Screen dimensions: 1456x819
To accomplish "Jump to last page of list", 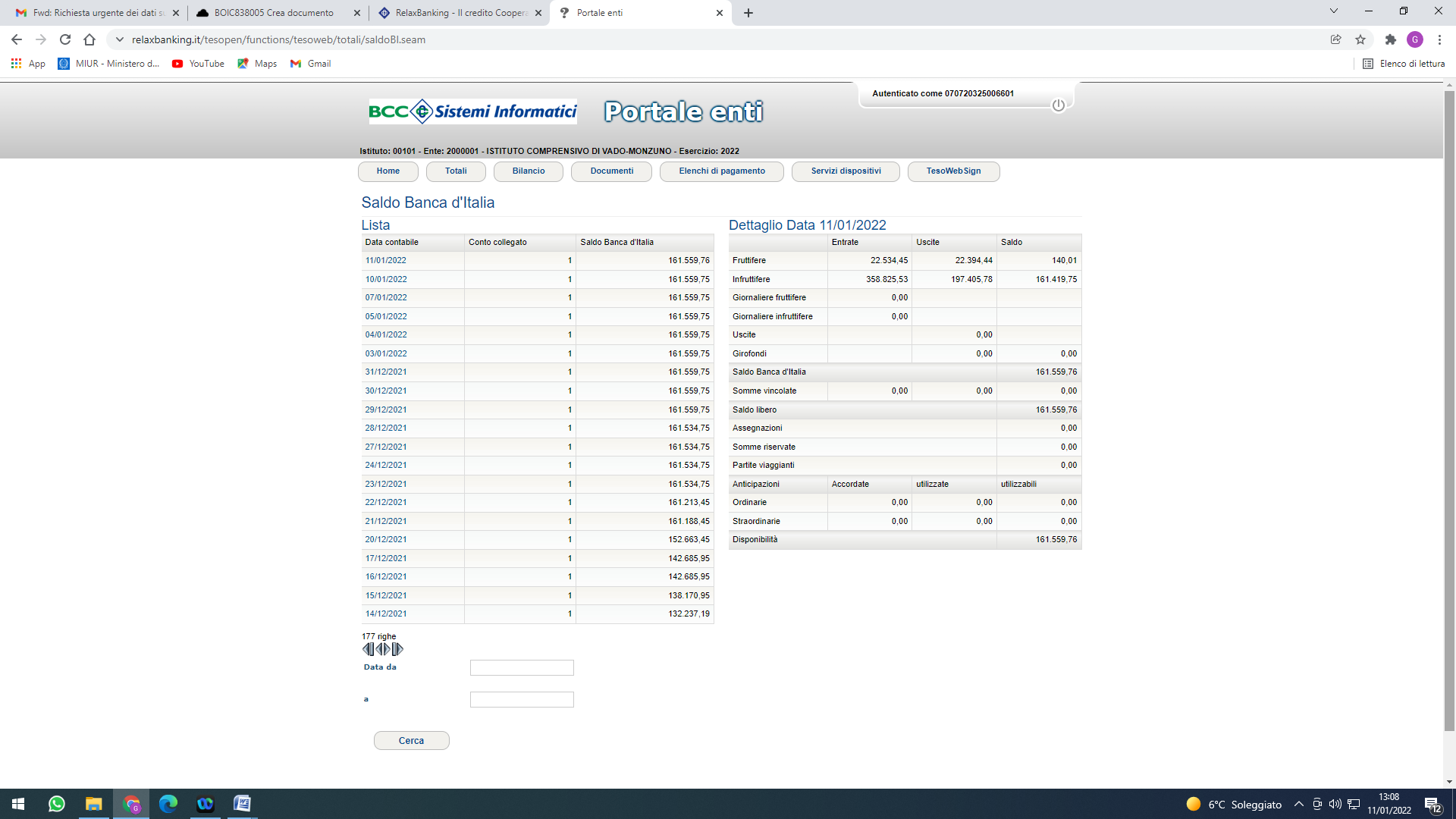I will 398,649.
